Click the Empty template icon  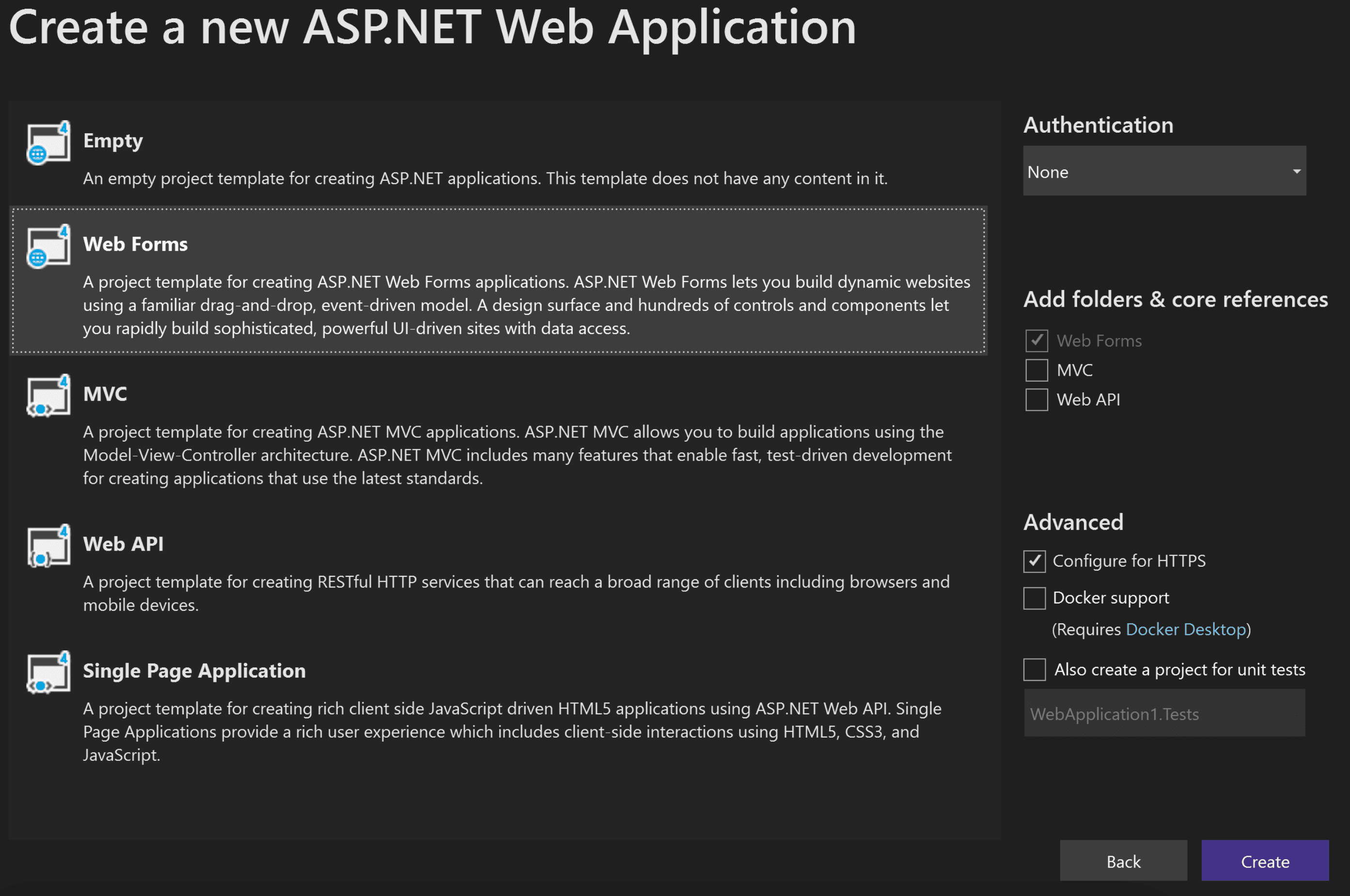48,142
